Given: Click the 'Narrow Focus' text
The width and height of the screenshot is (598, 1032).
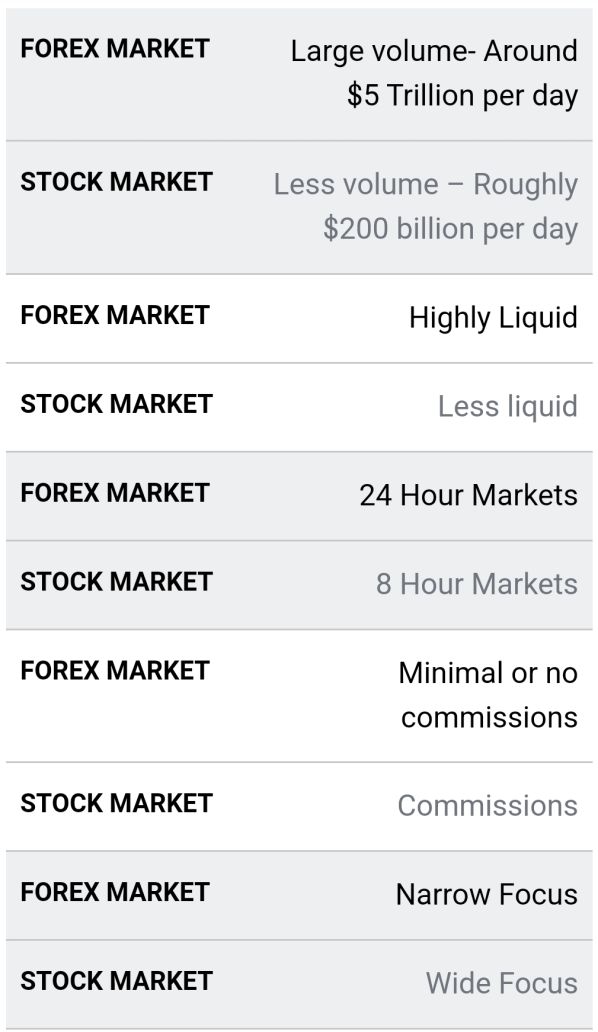Looking at the screenshot, I should point(487,894).
